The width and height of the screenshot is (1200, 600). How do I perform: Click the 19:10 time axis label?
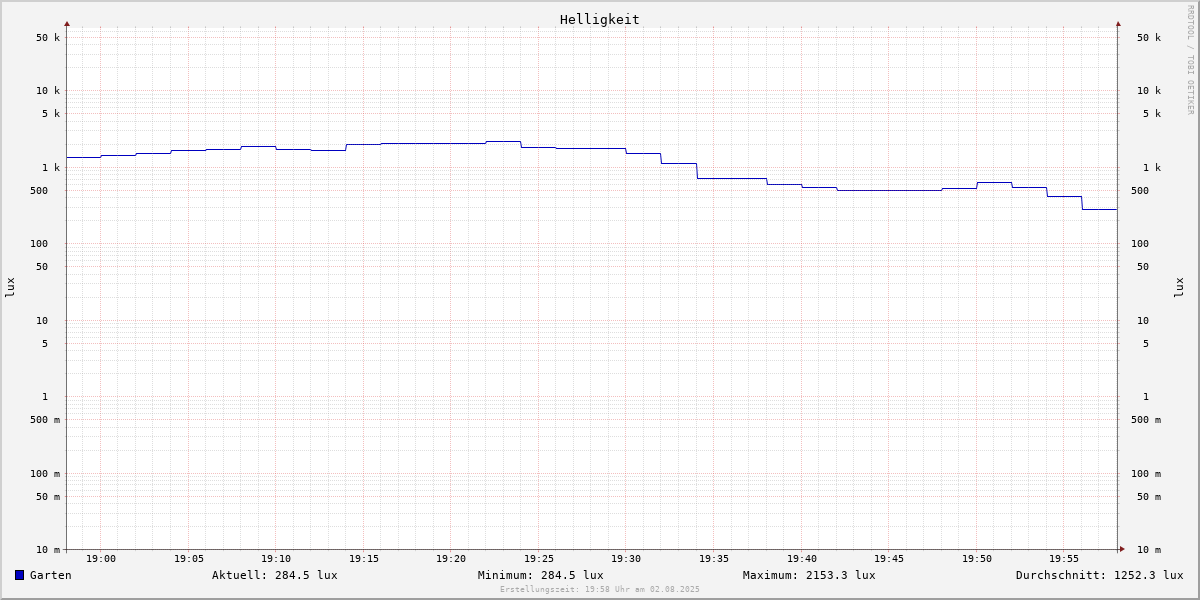point(276,559)
